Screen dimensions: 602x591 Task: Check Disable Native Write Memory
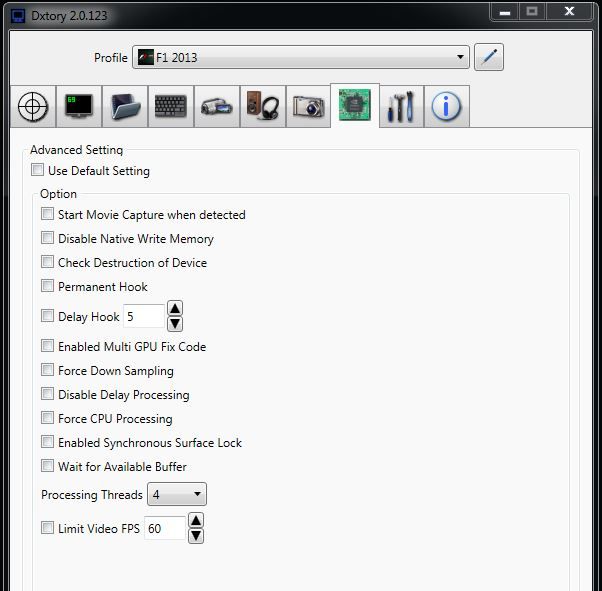click(x=47, y=238)
